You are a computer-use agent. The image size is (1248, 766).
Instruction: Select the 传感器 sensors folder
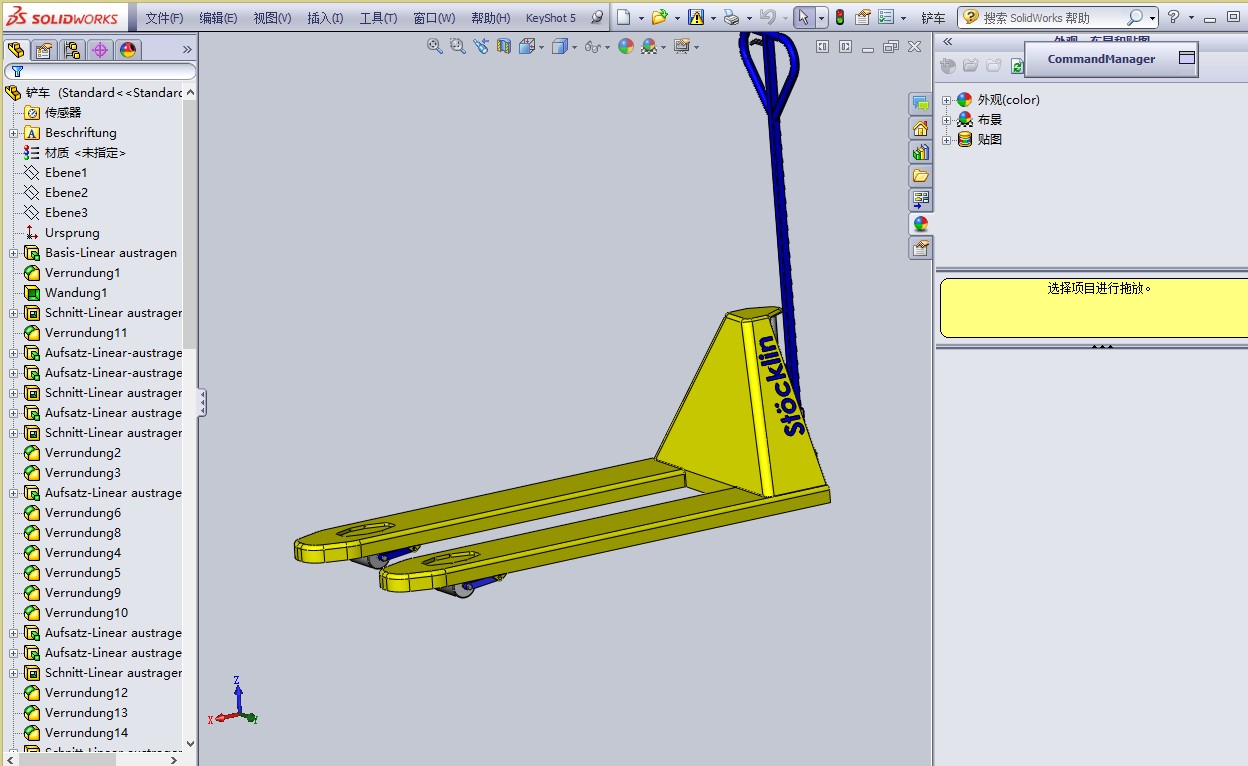point(63,113)
